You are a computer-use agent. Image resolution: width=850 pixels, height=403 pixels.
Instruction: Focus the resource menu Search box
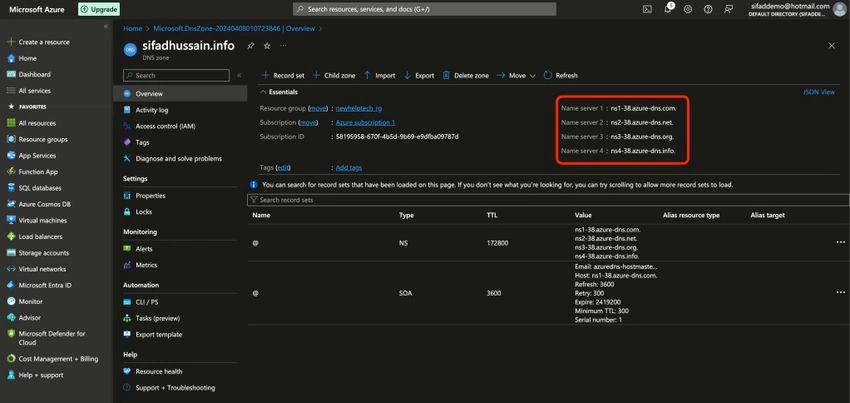coord(176,75)
